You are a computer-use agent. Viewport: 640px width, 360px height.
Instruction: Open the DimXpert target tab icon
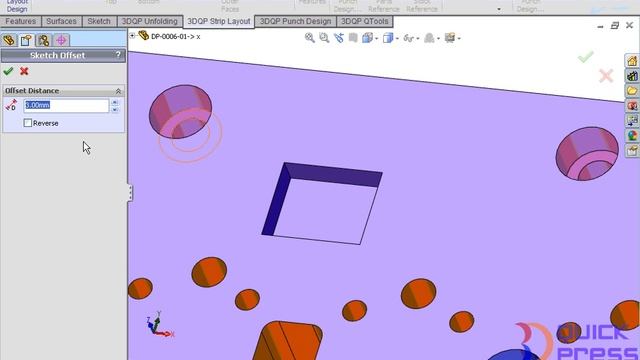61,40
